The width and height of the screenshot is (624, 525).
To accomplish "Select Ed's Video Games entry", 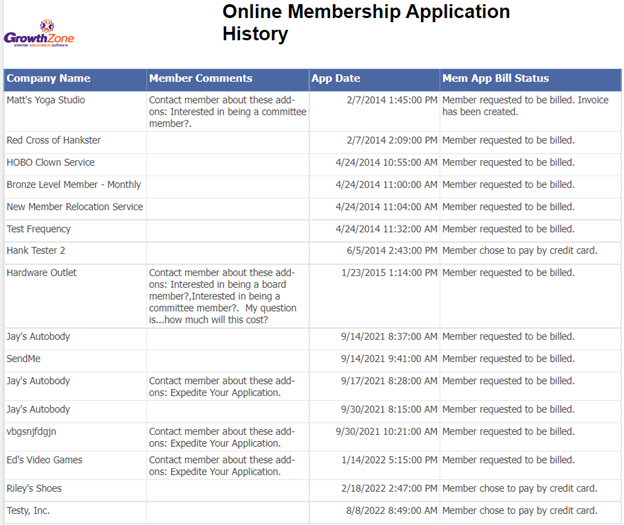I will tap(44, 460).
